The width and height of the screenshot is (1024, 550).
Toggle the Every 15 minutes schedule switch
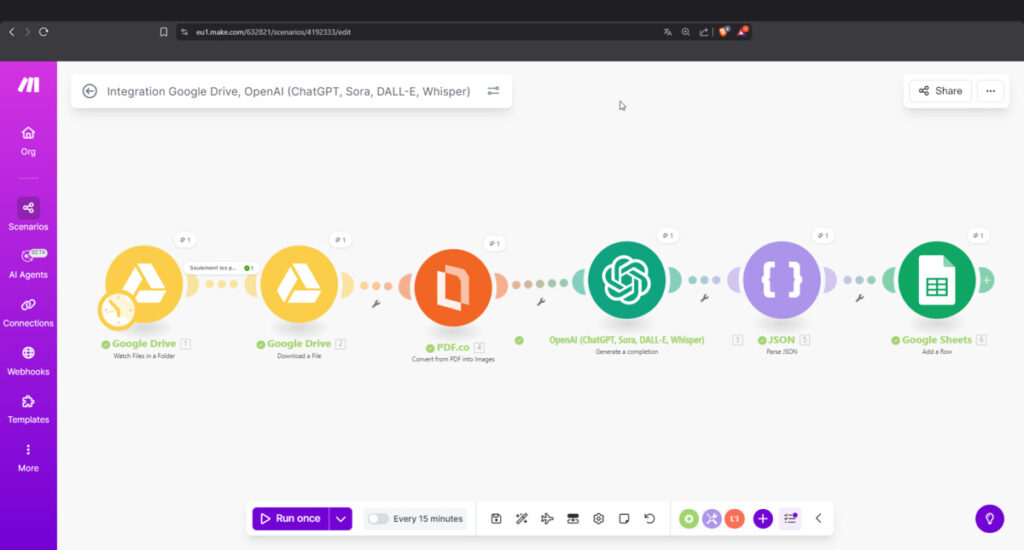pos(378,518)
